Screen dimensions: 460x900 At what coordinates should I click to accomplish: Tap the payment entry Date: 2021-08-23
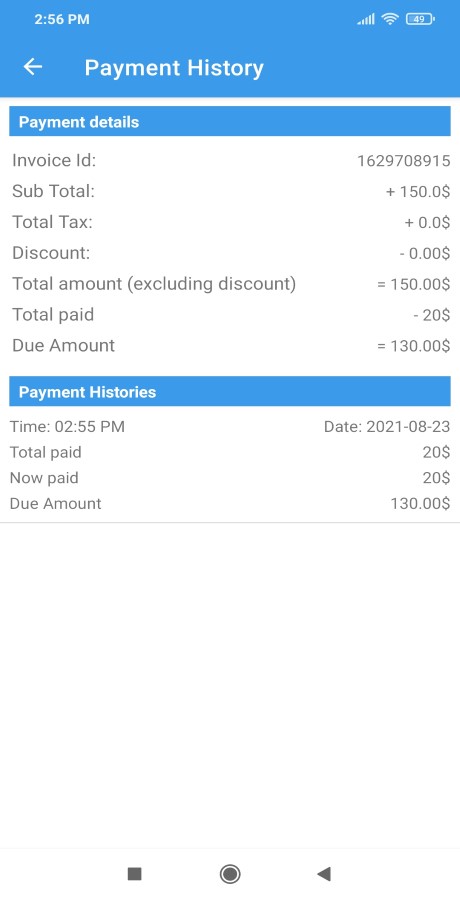387,426
